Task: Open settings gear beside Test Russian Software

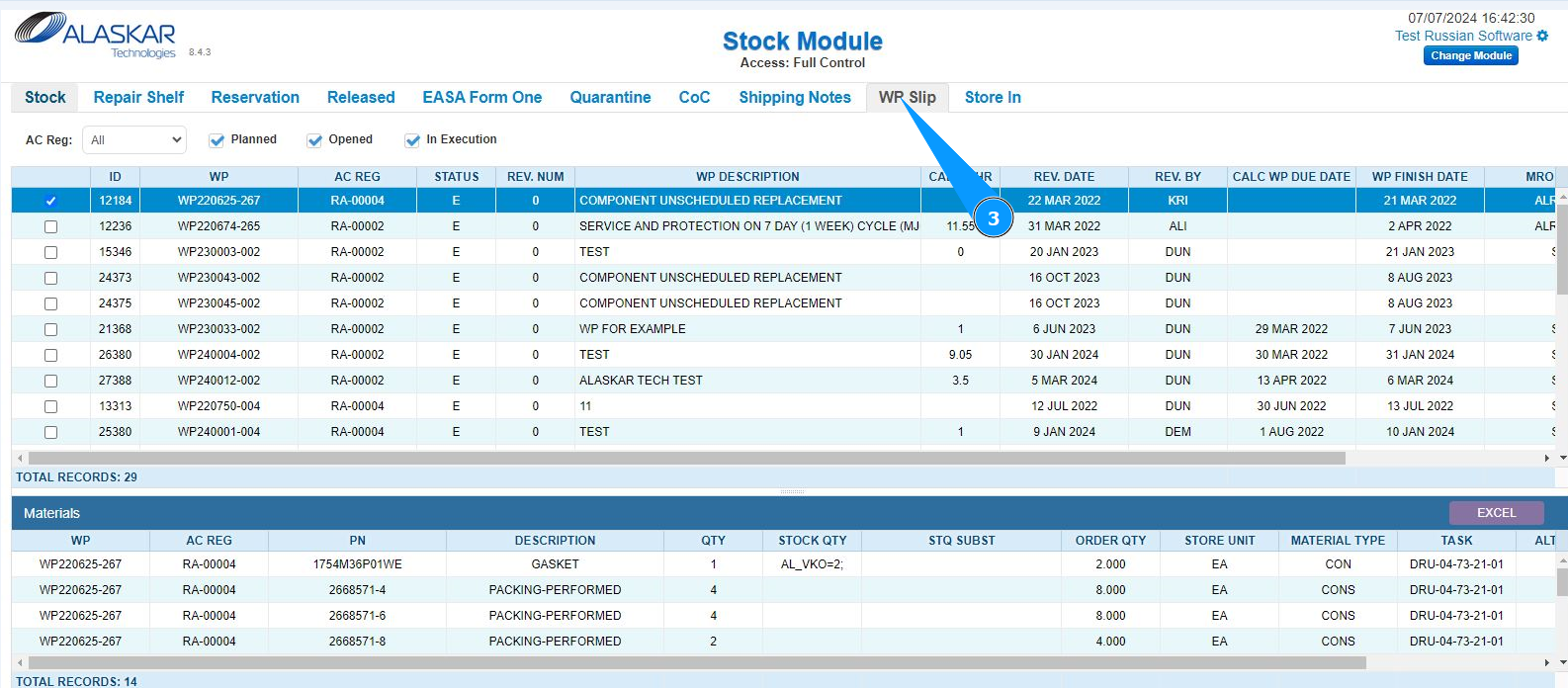Action: [1542, 36]
